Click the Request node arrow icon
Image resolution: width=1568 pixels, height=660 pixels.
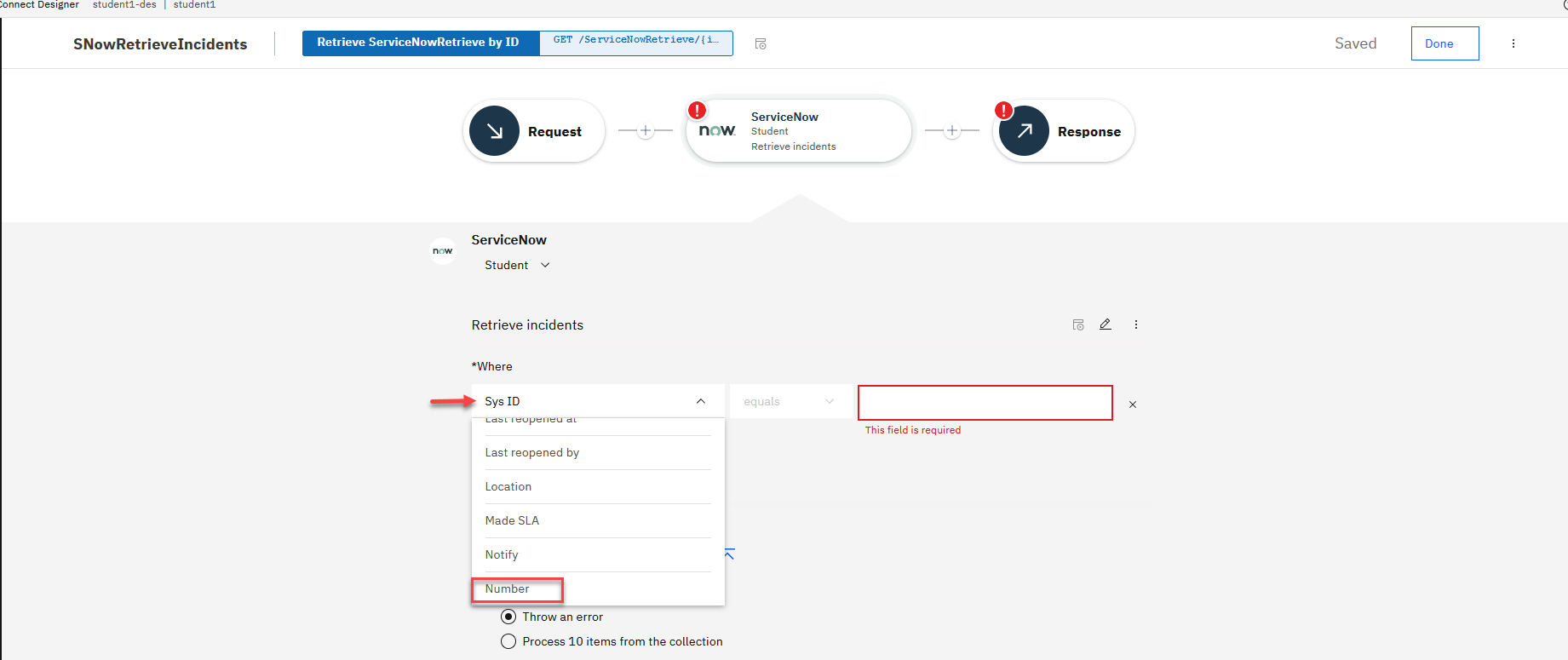494,131
